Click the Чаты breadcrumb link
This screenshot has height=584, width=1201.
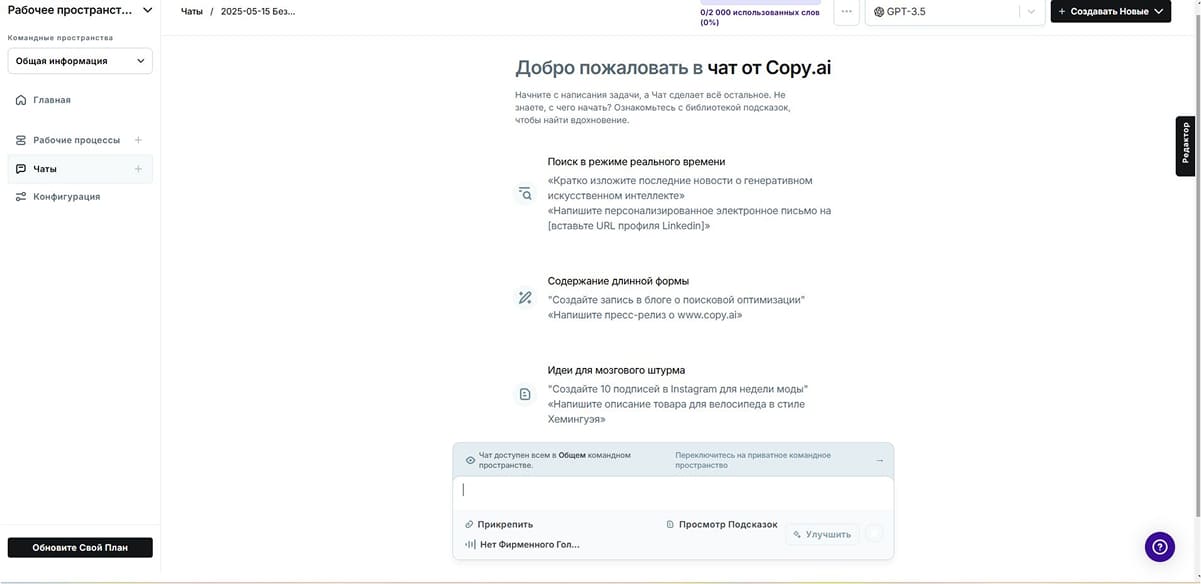pyautogui.click(x=191, y=12)
